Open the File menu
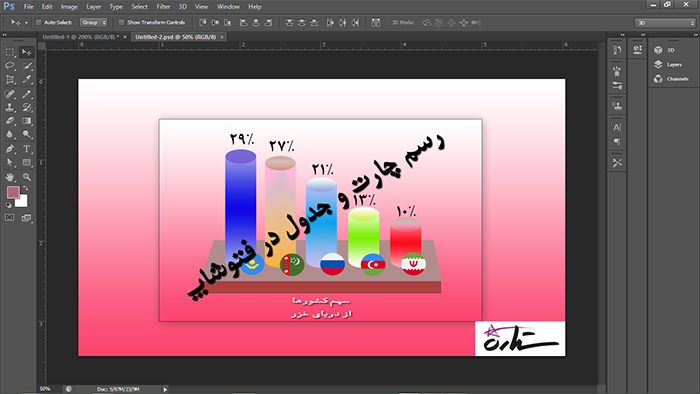 [29, 7]
